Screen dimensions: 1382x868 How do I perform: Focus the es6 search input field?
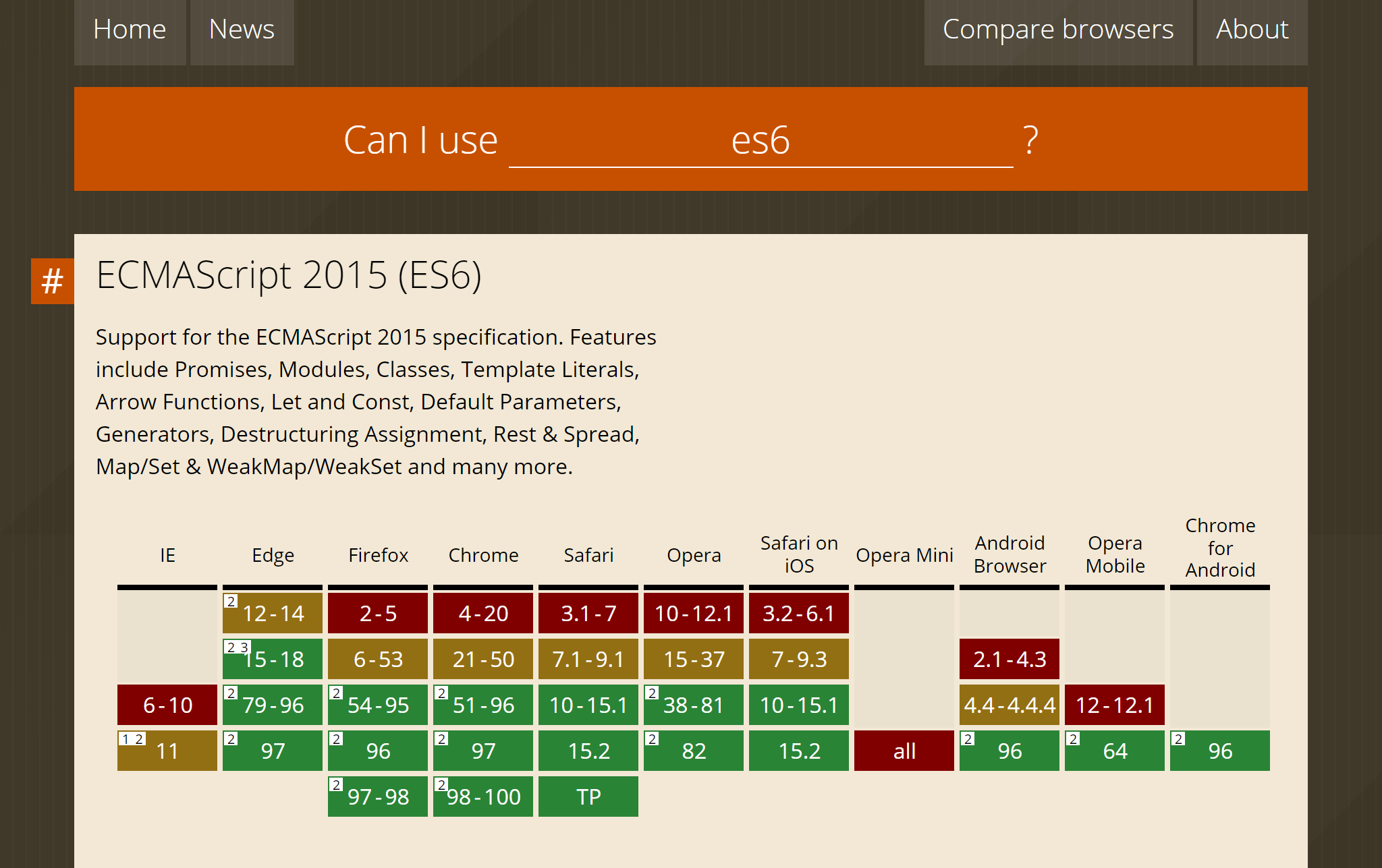coord(761,140)
